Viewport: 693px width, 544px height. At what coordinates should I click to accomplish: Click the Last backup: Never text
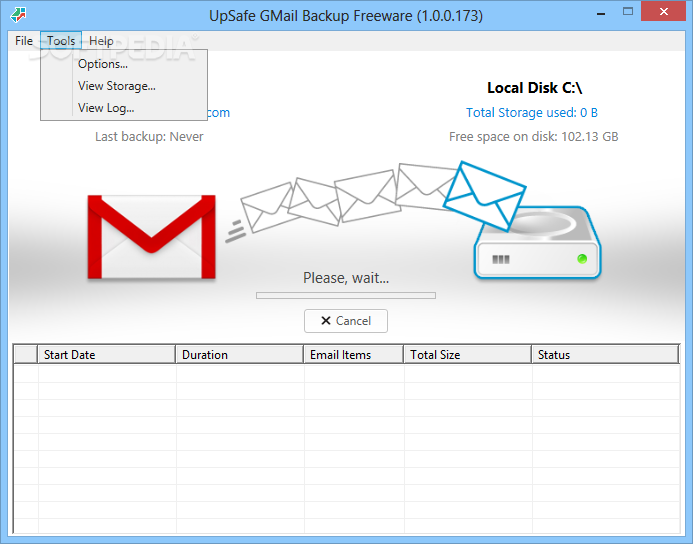pos(149,137)
